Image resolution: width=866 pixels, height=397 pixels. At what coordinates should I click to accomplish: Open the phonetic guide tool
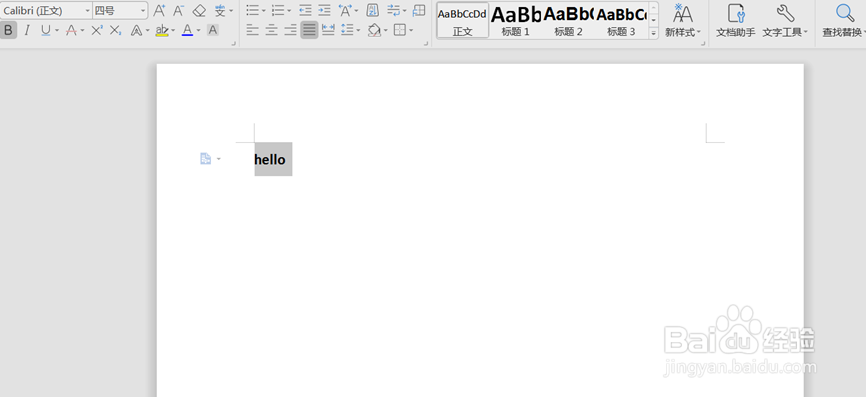tap(220, 10)
